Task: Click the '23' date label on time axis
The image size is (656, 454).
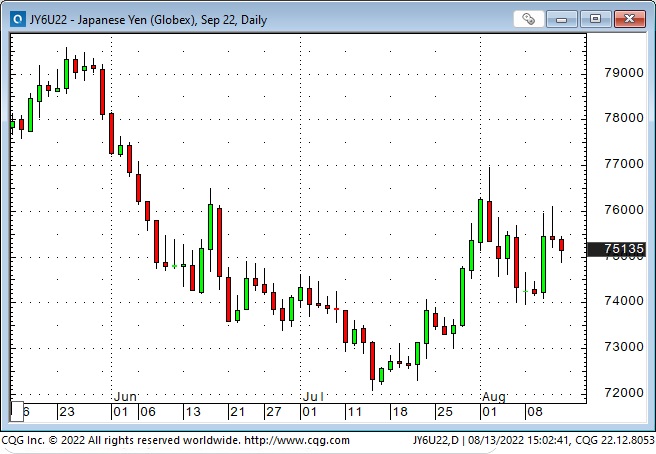Action: [67, 412]
